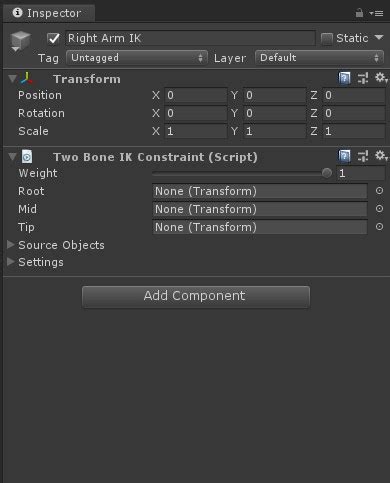Open the Inspector panel options menu
390x483 pixels.
coord(376,13)
